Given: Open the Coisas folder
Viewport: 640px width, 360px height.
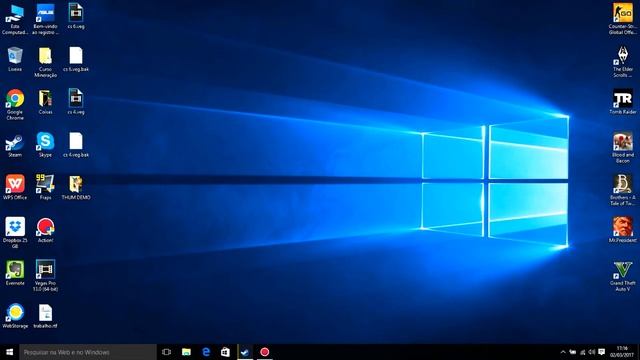Looking at the screenshot, I should [45, 102].
